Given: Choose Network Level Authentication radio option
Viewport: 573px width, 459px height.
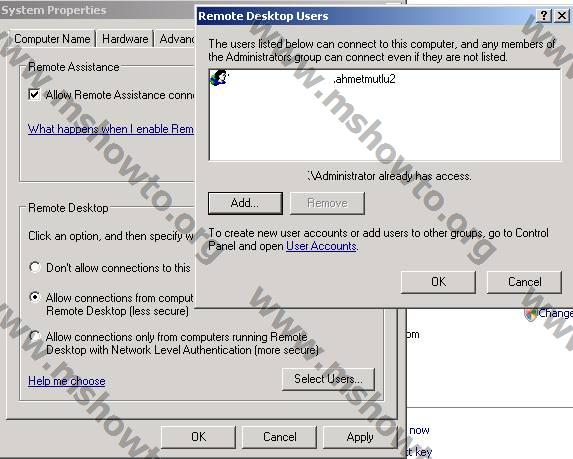Looking at the screenshot, I should click(35, 336).
